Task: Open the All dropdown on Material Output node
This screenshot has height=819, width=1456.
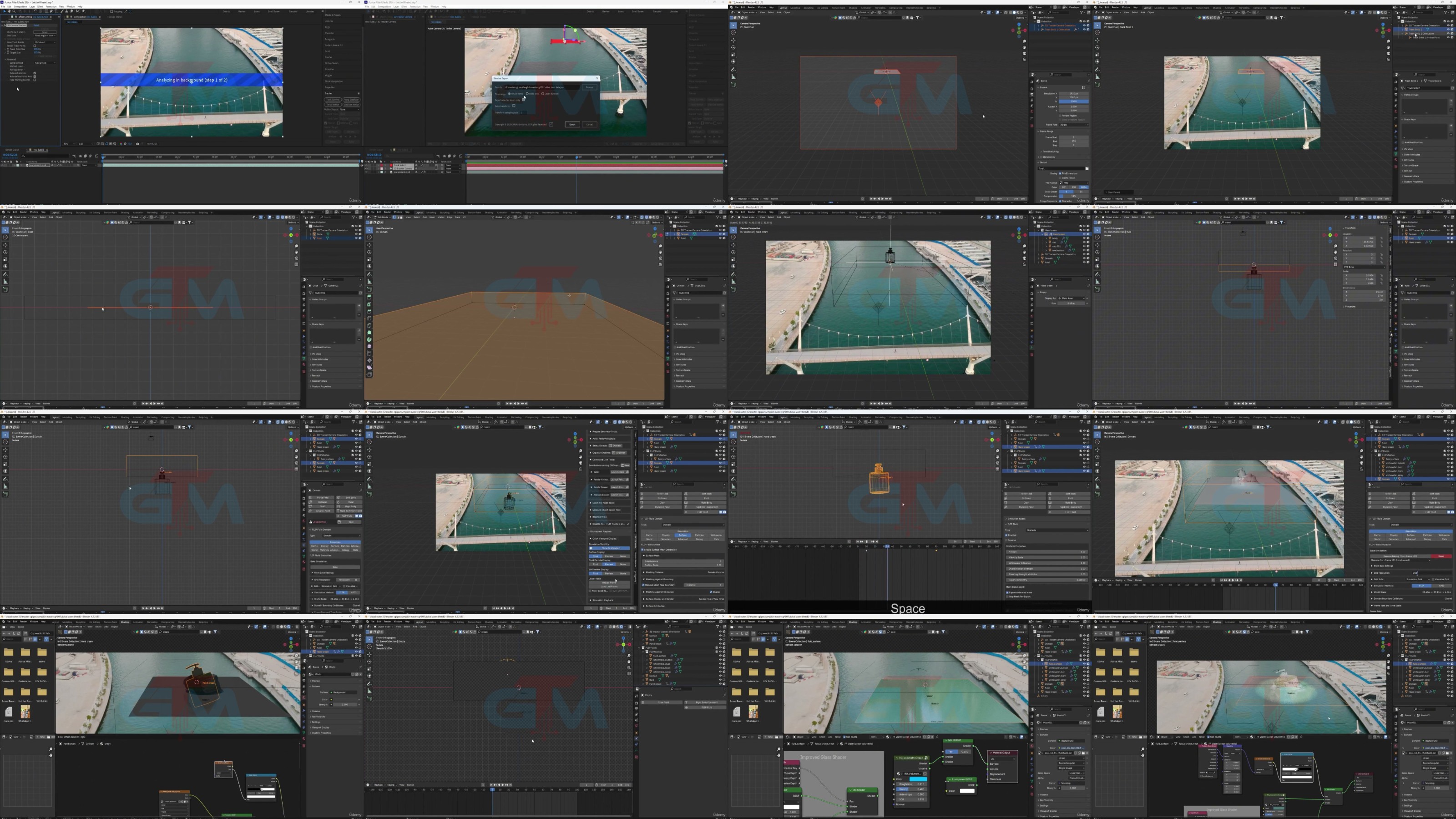Action: (x=1003, y=759)
